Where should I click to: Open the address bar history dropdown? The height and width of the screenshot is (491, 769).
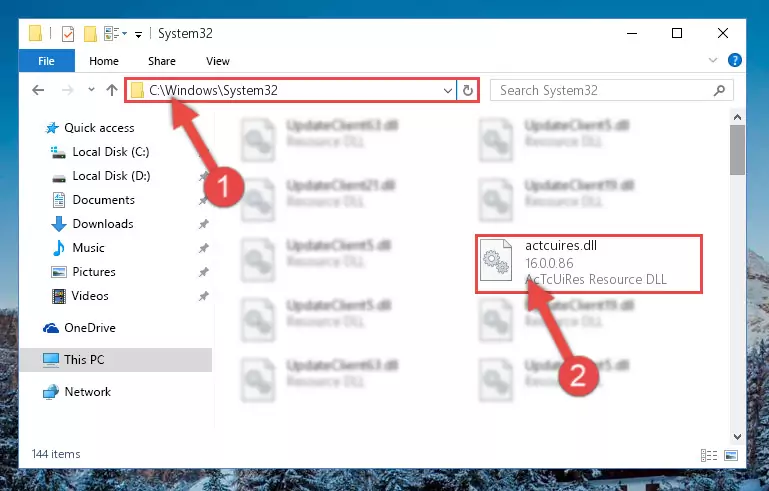point(447,90)
